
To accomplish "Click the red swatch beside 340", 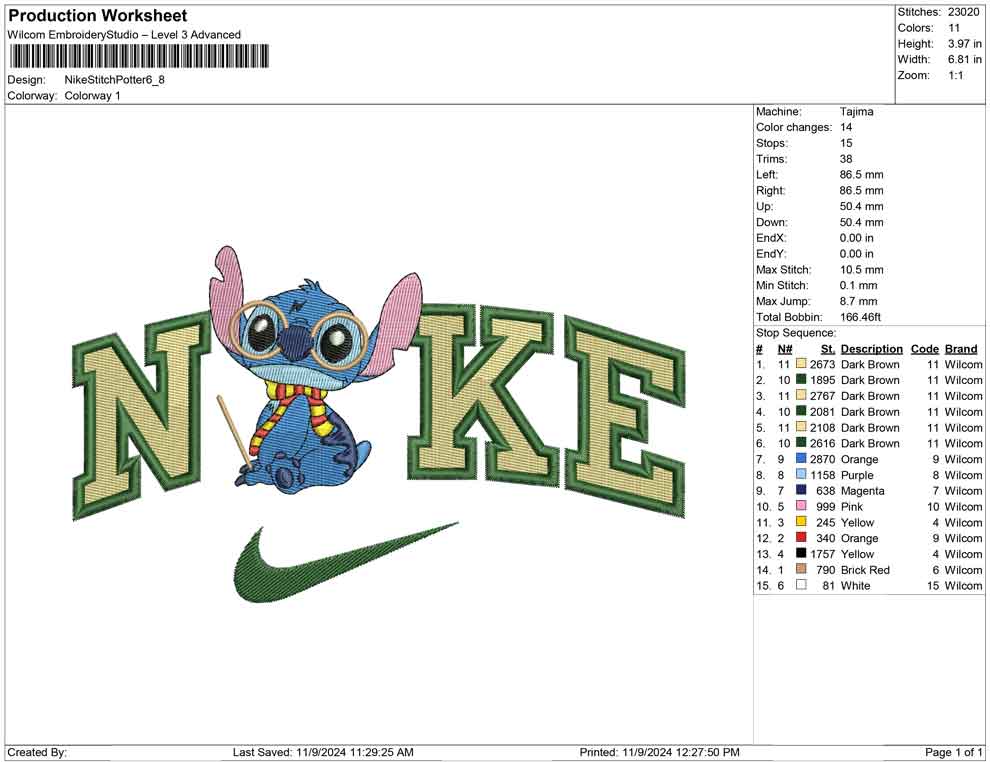I will click(x=801, y=537).
